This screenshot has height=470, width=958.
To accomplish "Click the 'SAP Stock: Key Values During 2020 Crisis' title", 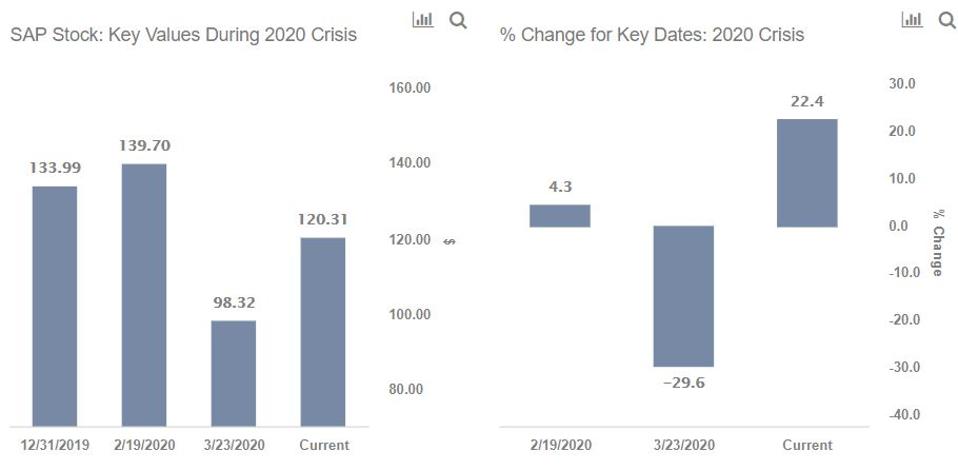I will click(x=183, y=35).
